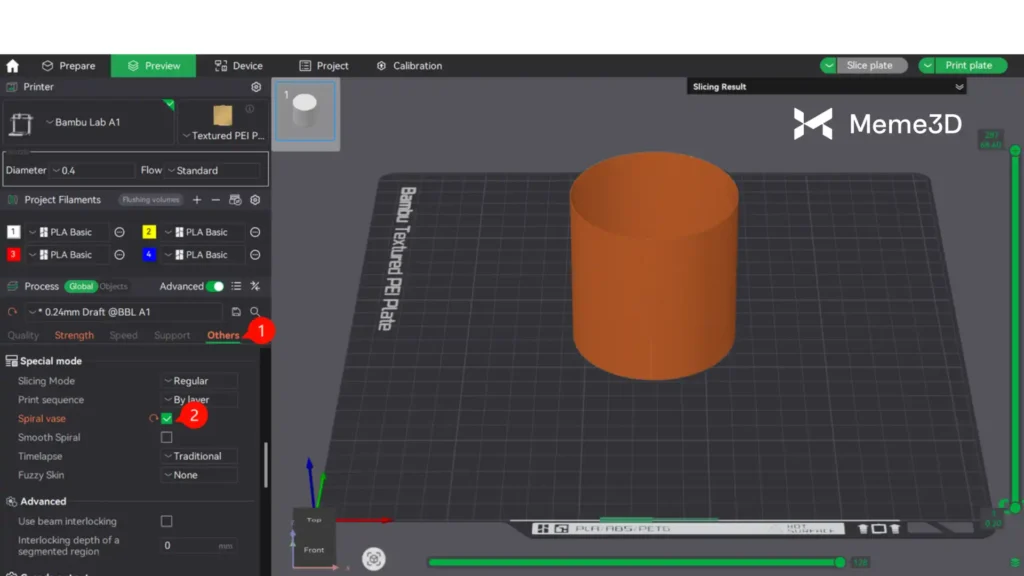Viewport: 1024px width, 576px height.
Task: Search process settings with magnifier icon
Action: (x=255, y=312)
